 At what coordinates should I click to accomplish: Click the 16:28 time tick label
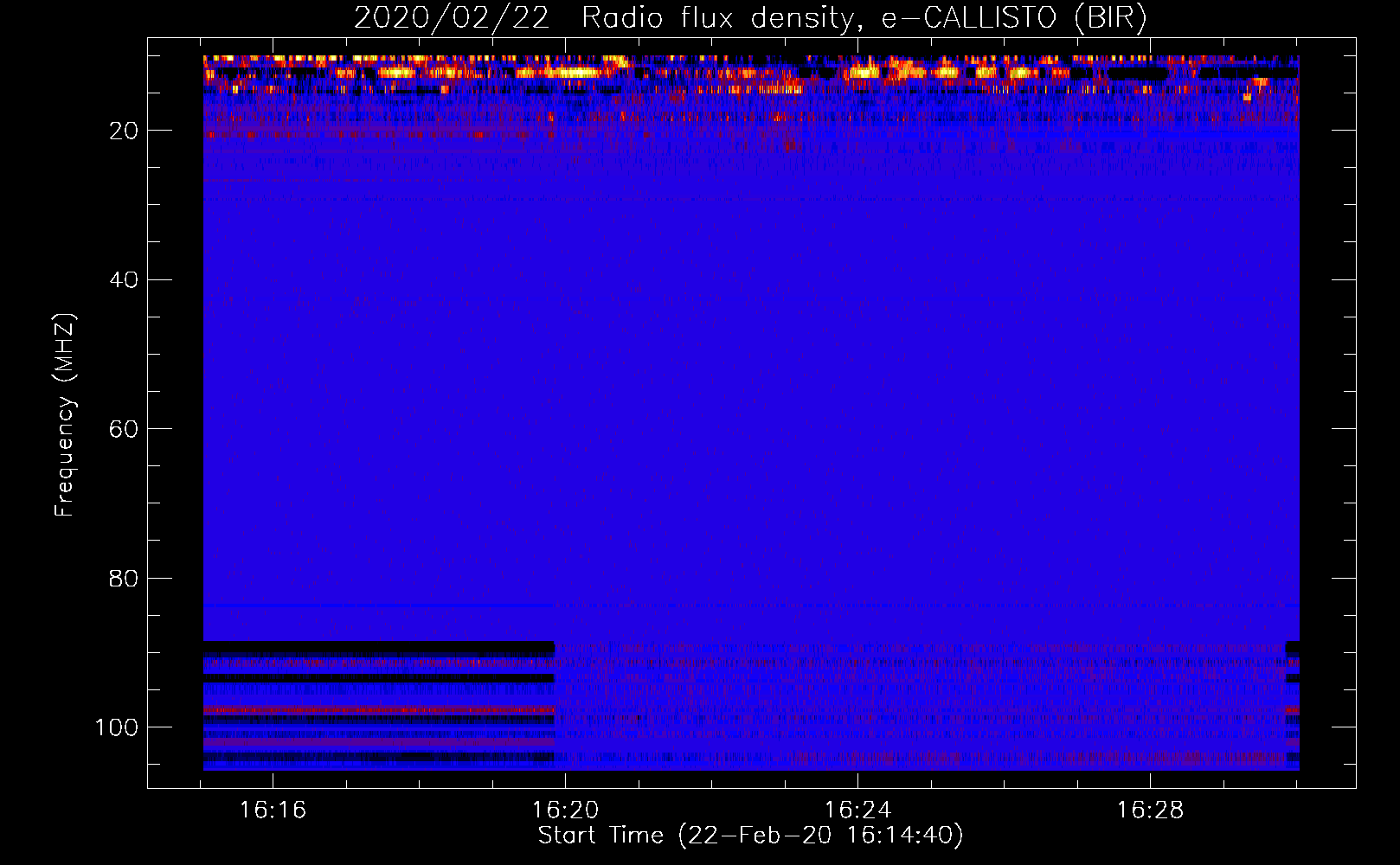coord(1150,811)
